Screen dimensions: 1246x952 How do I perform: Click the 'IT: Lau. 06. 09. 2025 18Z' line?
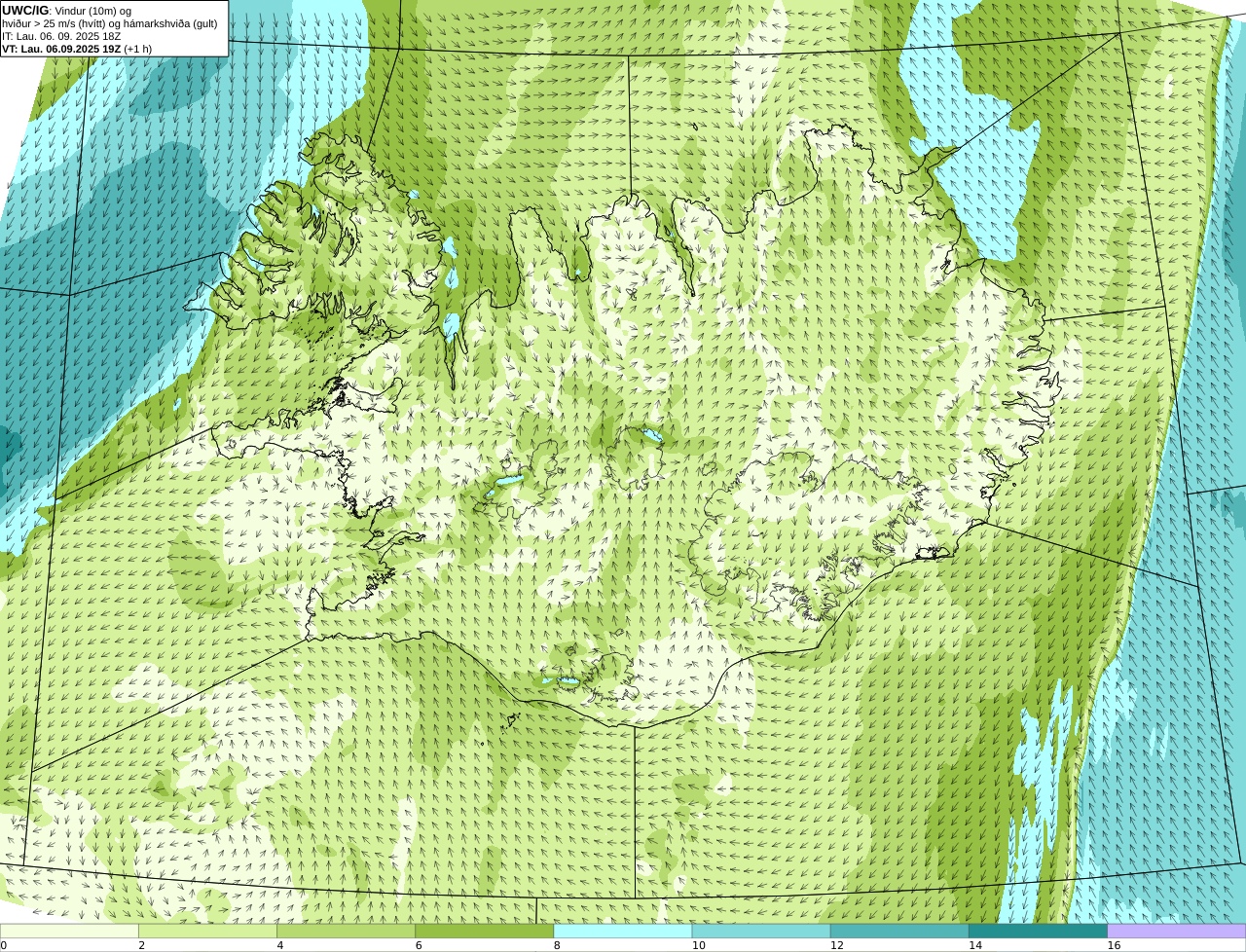click(61, 36)
